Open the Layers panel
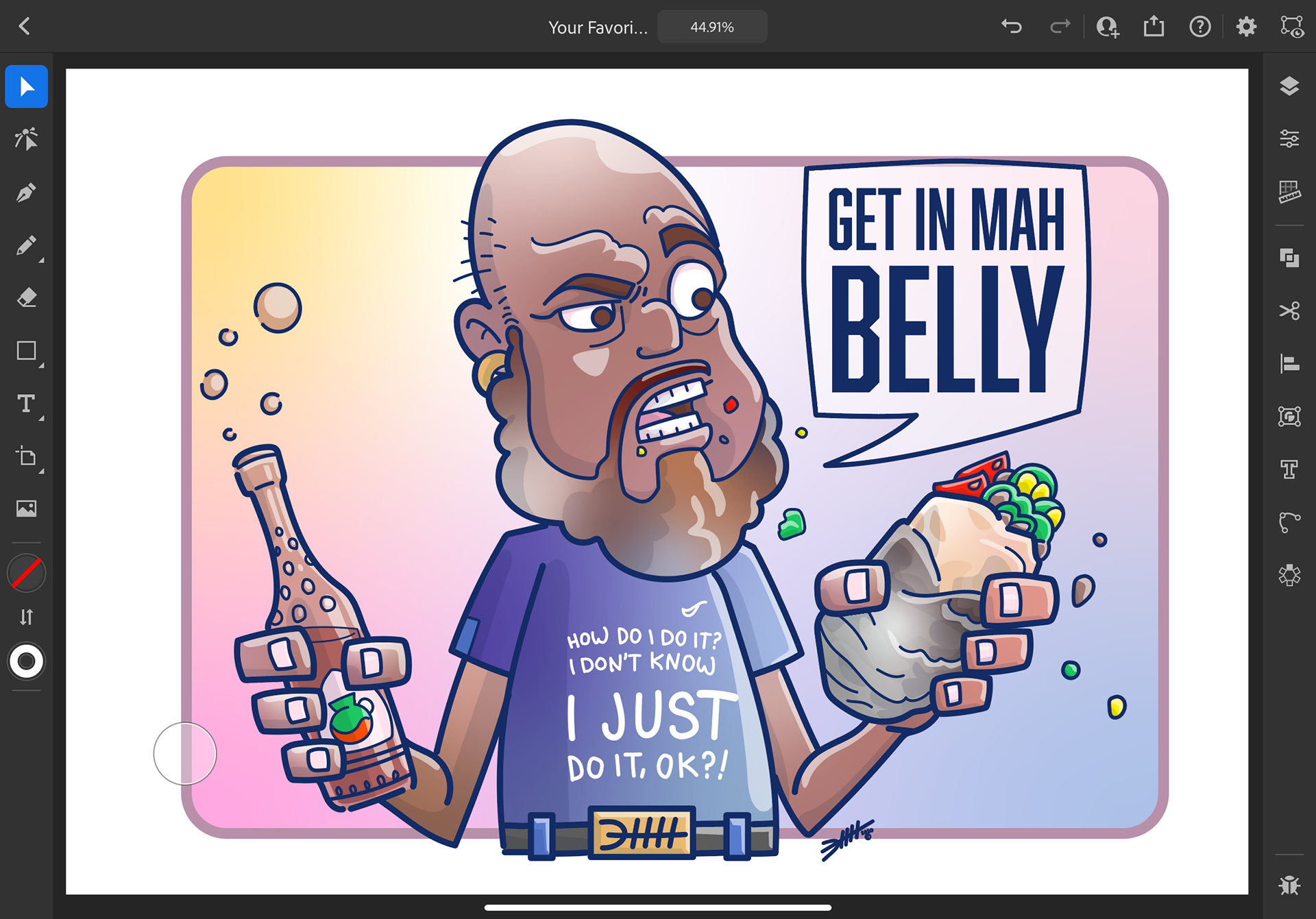The width and height of the screenshot is (1316, 919). pyautogui.click(x=1289, y=86)
